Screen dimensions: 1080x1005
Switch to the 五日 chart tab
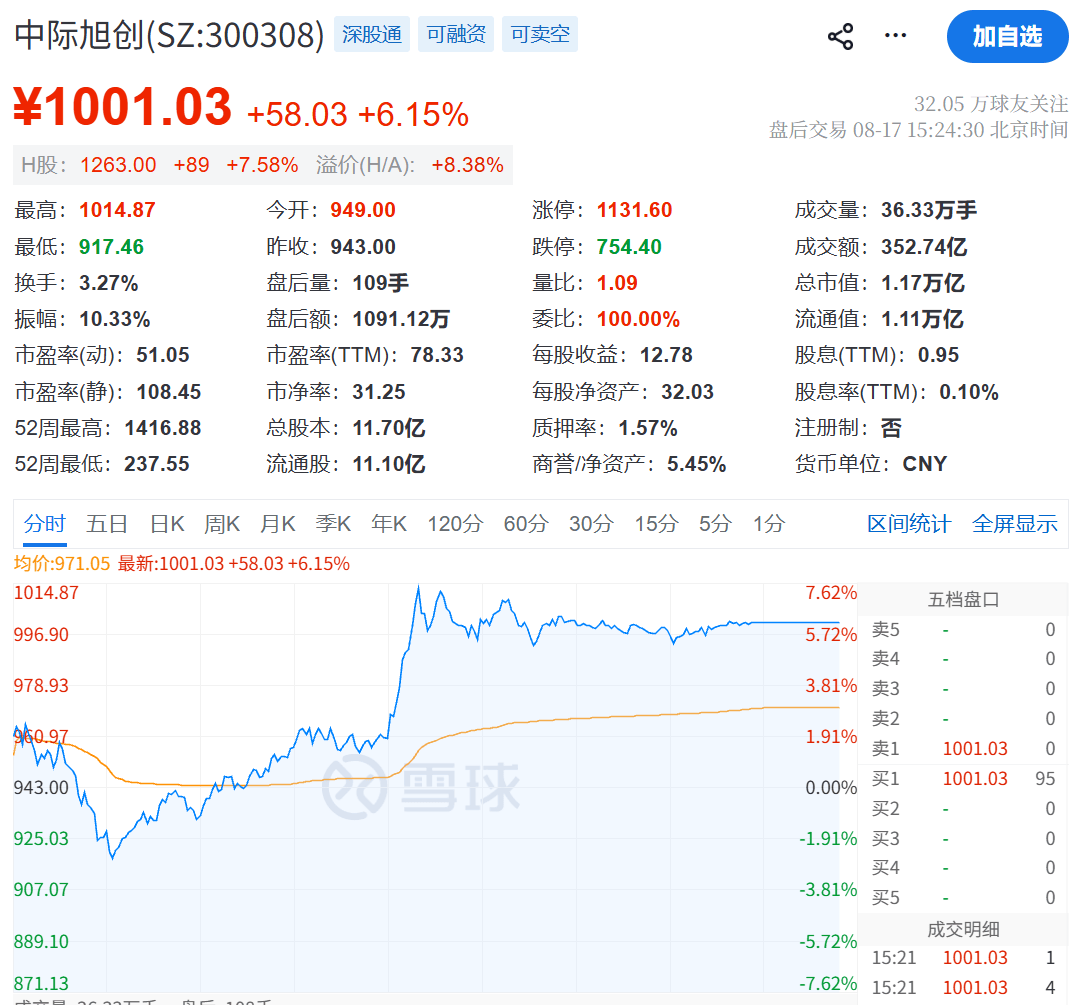(x=107, y=524)
